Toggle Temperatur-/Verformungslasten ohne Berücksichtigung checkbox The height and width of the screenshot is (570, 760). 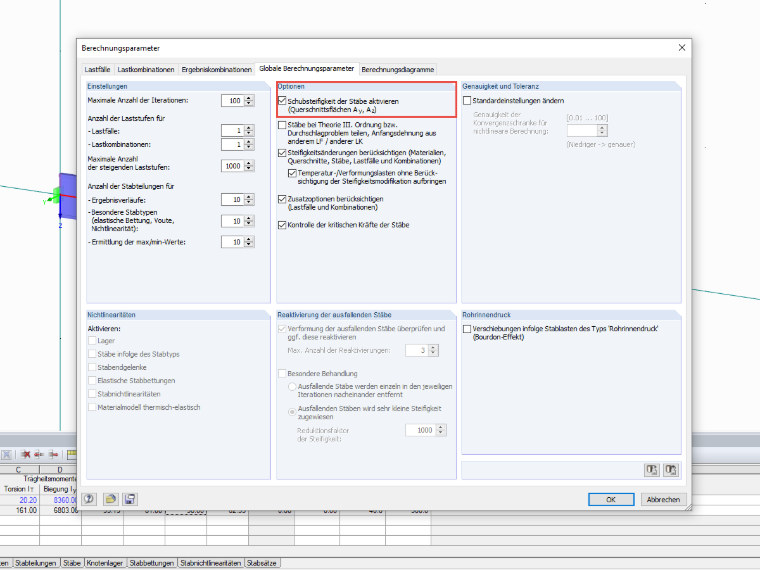292,173
